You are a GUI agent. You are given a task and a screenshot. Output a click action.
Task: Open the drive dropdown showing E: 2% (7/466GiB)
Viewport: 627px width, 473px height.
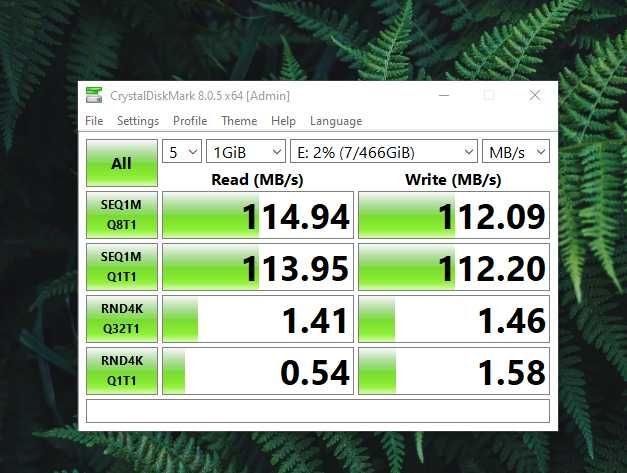pos(384,151)
